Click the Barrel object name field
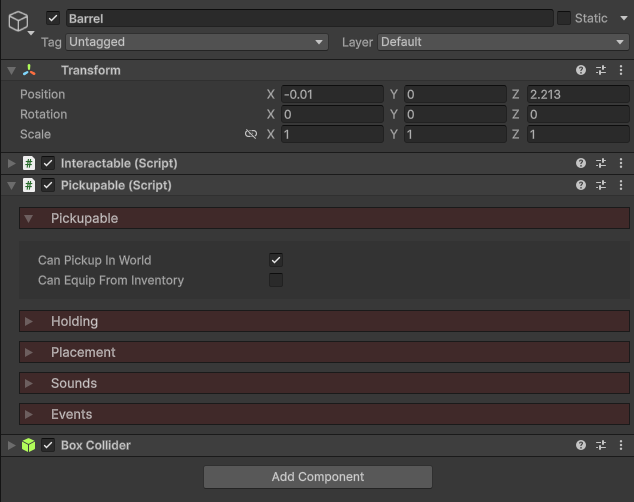The width and height of the screenshot is (634, 502). (308, 18)
